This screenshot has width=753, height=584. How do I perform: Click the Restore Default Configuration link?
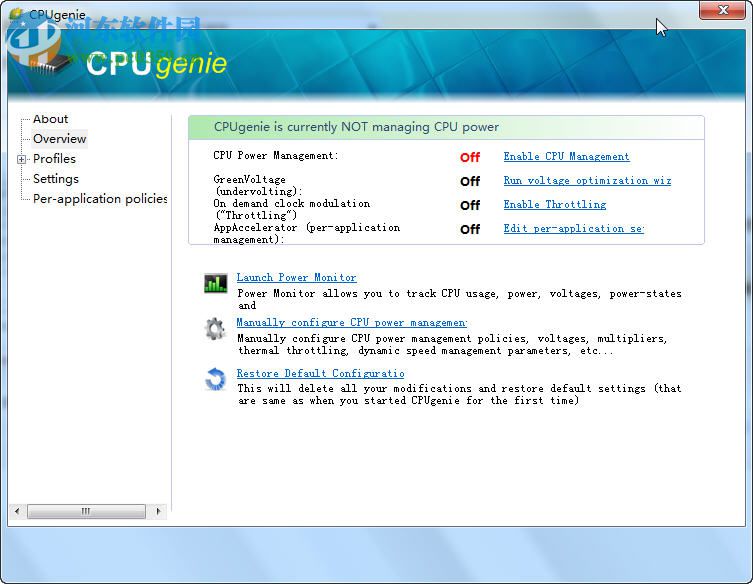coord(320,374)
